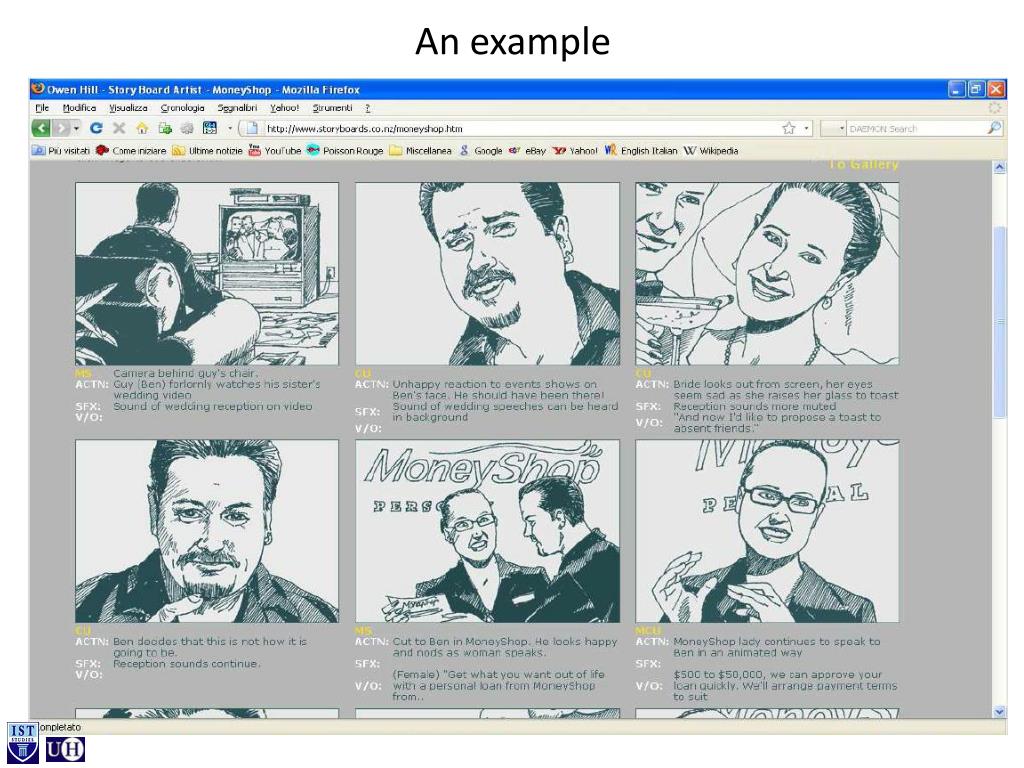Click the To Gallery link
1024x768 pixels.
point(863,165)
